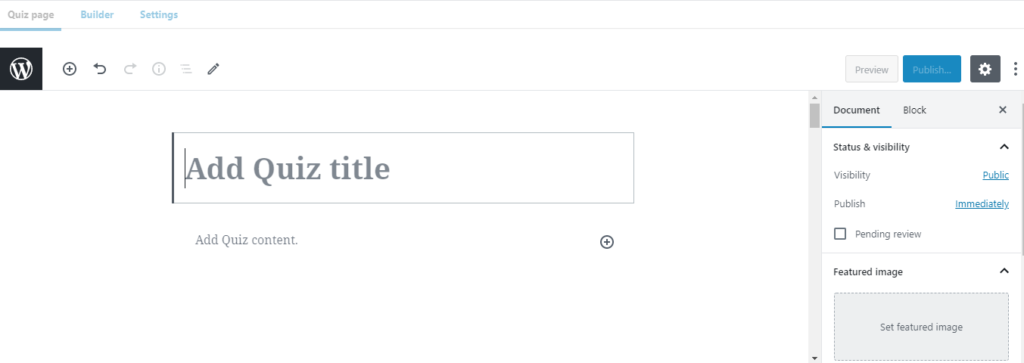
Task: Click the Immediately publish date link
Action: point(982,204)
